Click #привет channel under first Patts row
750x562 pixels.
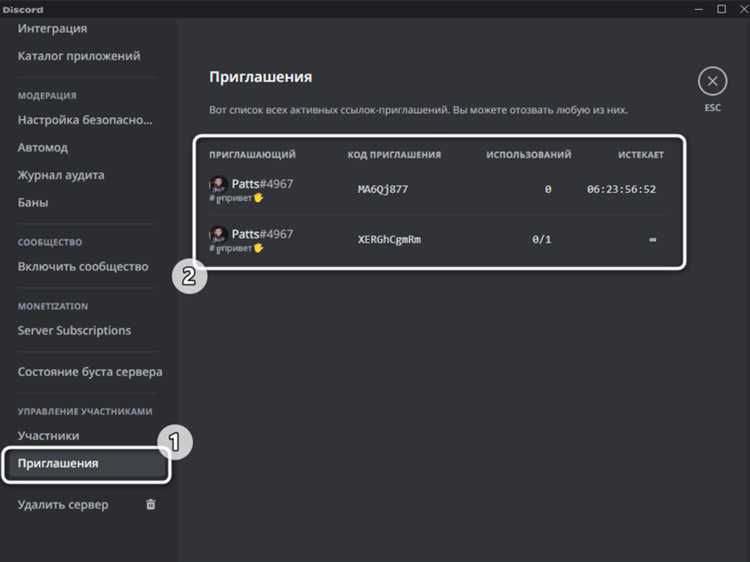[236, 198]
